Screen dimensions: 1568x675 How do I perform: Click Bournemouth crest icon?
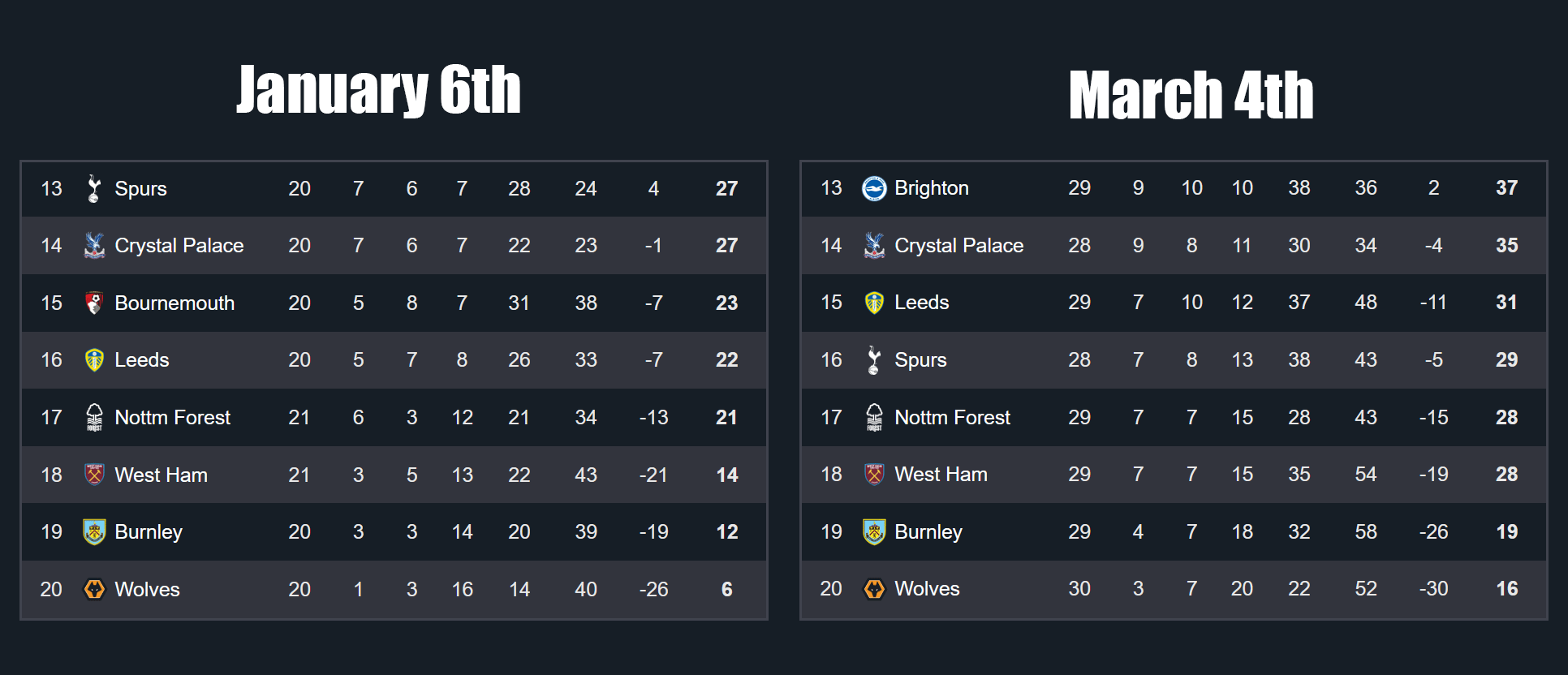click(x=94, y=303)
